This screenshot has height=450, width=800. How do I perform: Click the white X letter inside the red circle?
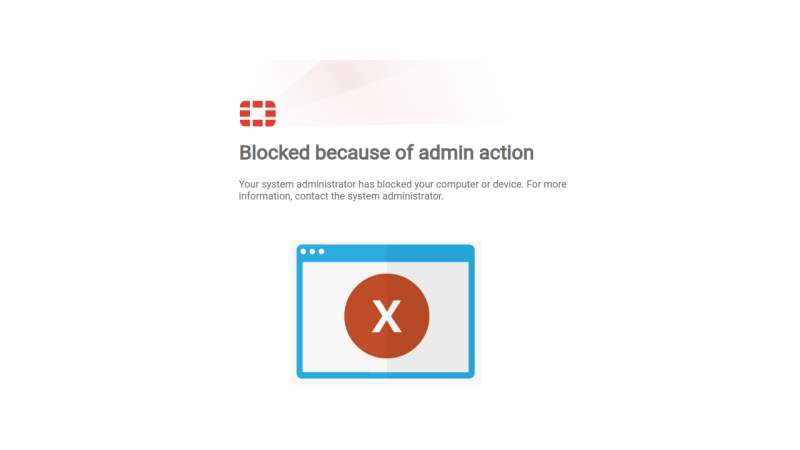(387, 316)
